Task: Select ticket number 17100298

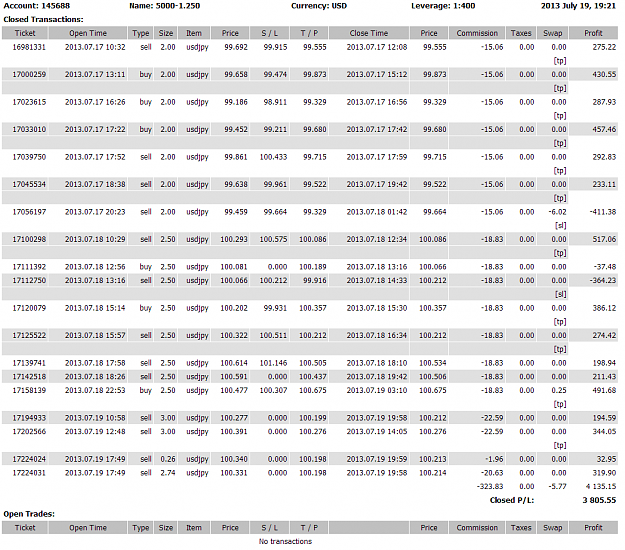Action: (29, 240)
